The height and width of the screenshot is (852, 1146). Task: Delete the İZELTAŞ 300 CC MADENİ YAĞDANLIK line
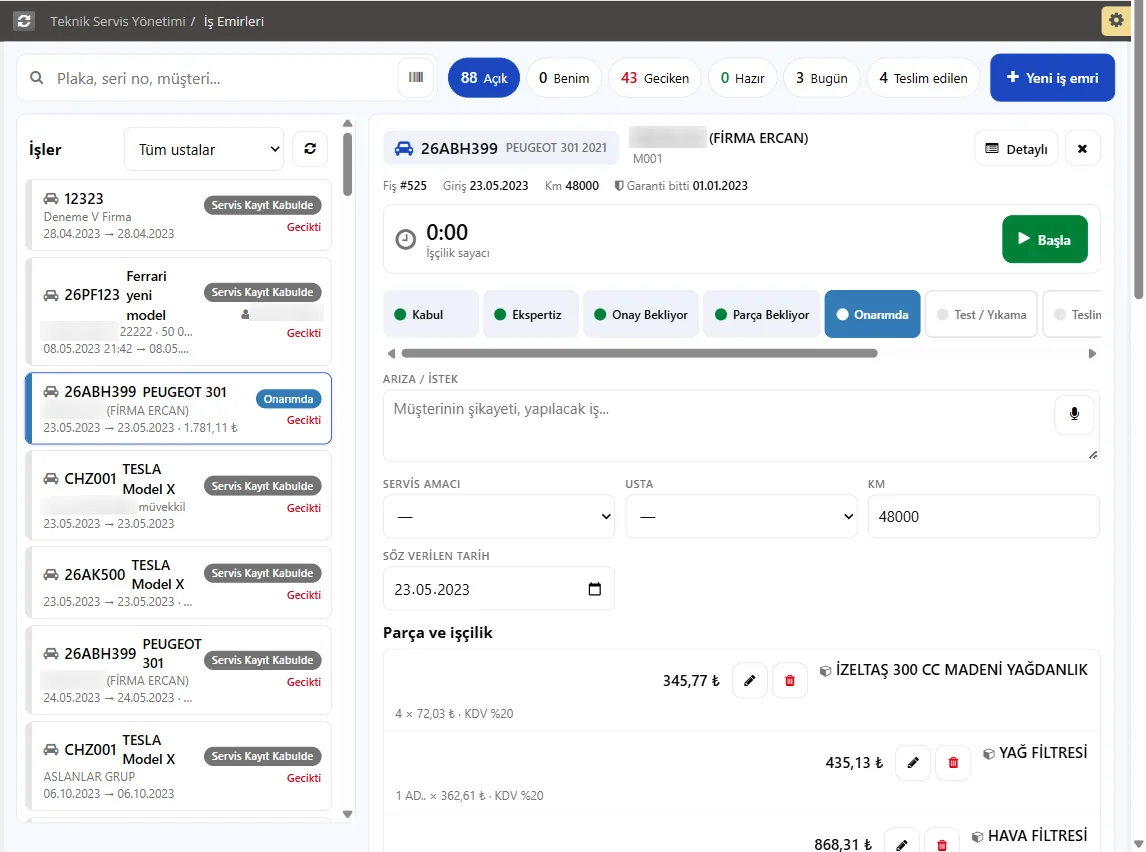789,680
